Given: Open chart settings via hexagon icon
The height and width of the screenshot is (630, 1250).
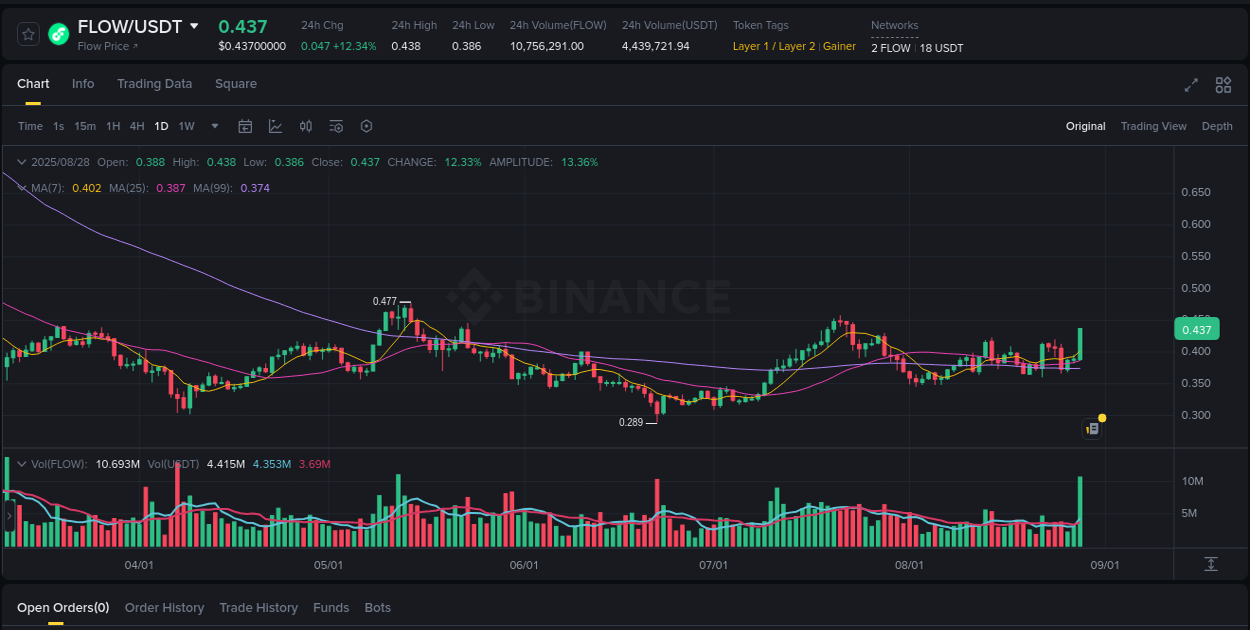Looking at the screenshot, I should point(366,126).
